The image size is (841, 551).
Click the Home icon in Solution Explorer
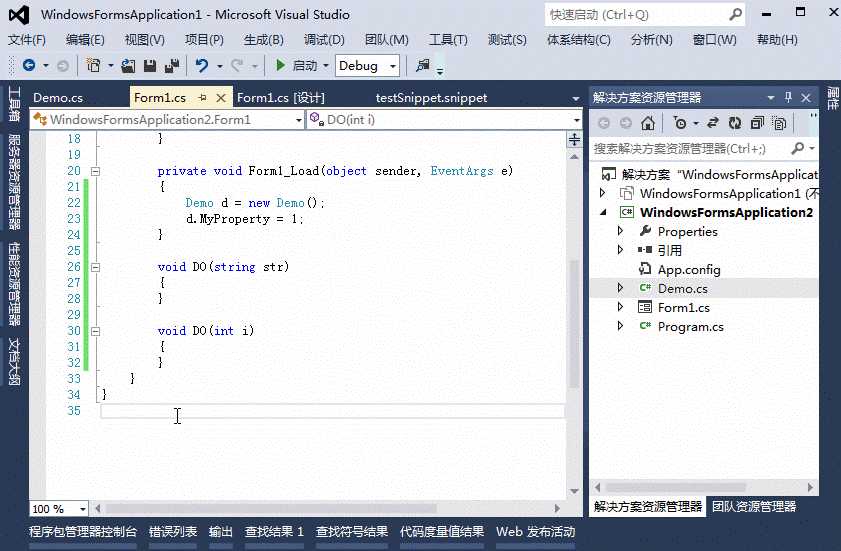[x=648, y=123]
